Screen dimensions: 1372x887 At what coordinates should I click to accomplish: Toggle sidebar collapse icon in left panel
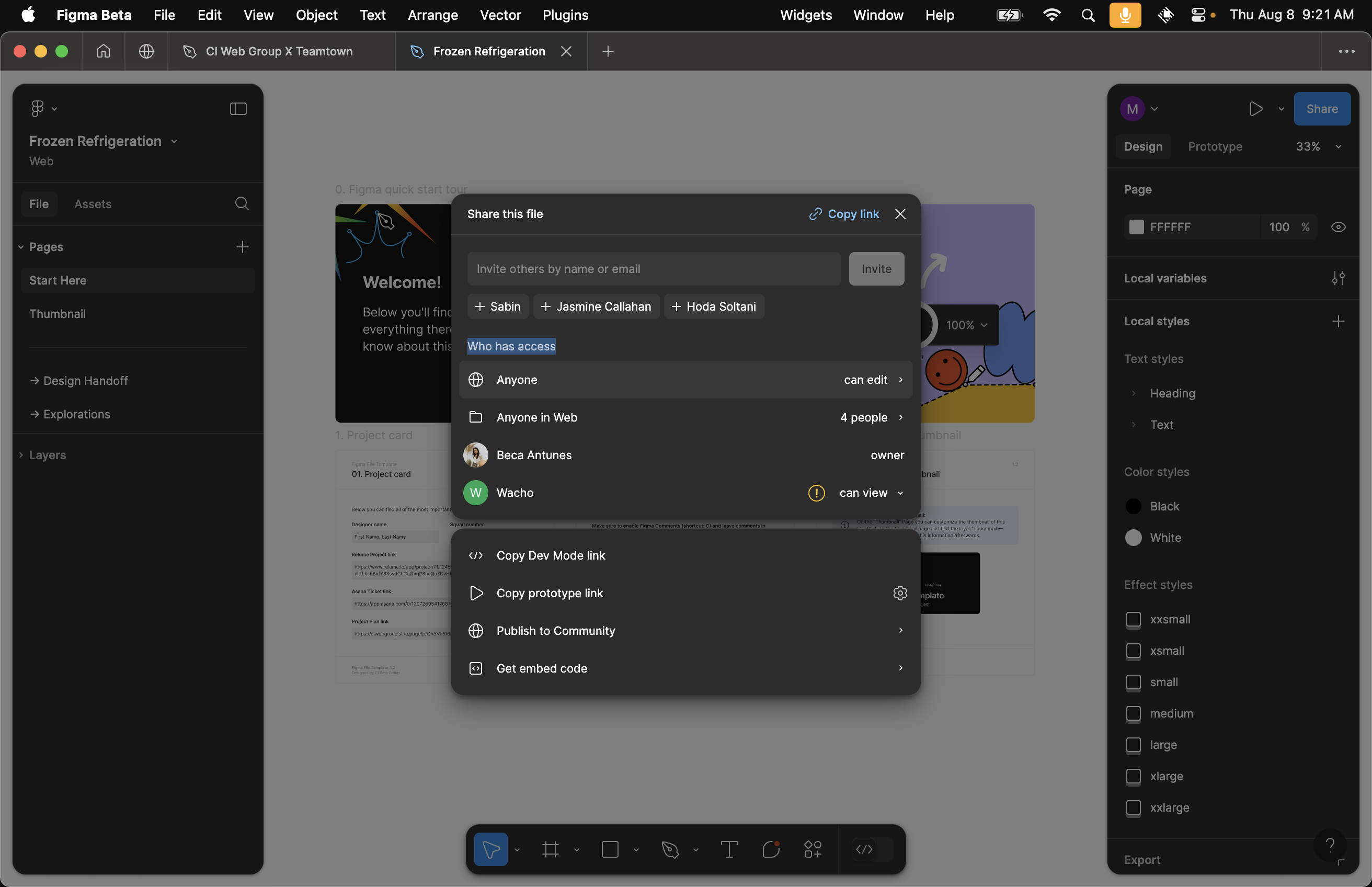pos(238,109)
